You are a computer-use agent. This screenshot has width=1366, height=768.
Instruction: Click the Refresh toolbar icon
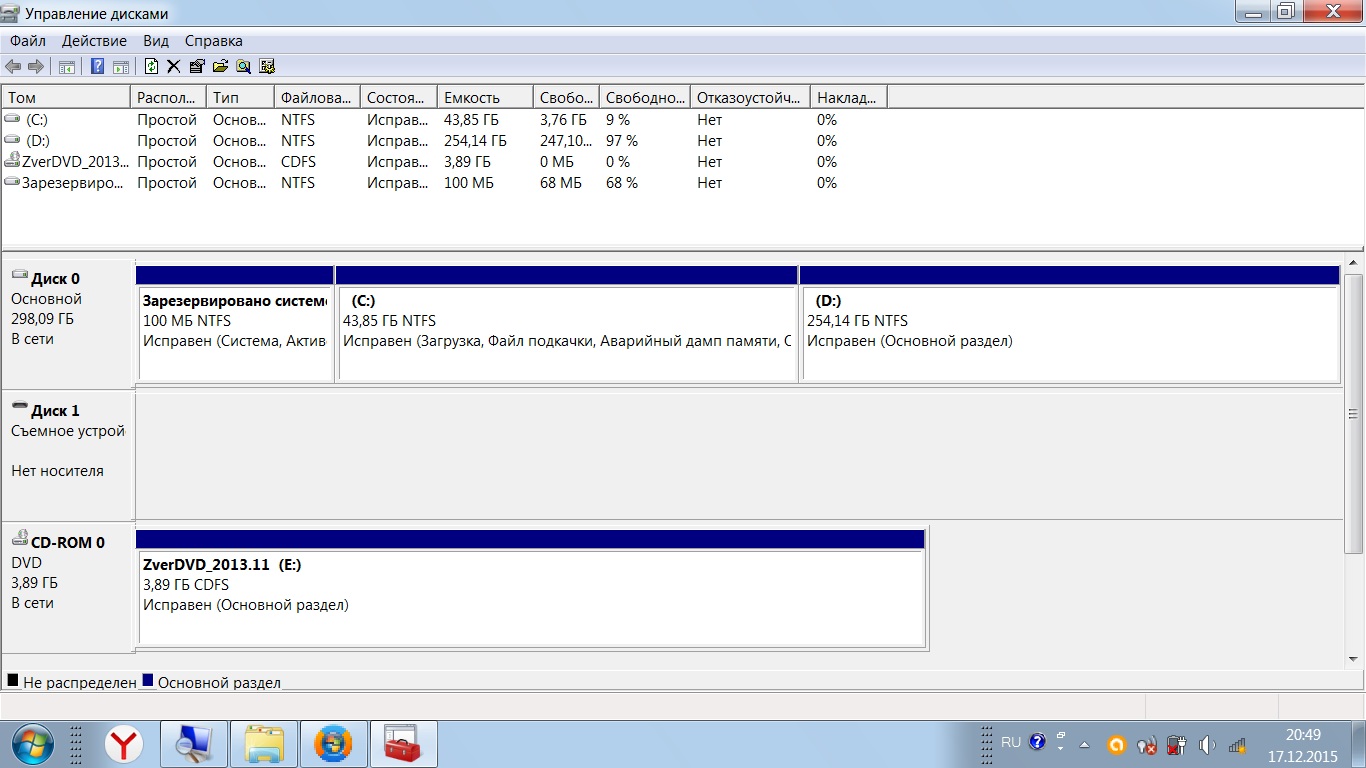(x=151, y=67)
